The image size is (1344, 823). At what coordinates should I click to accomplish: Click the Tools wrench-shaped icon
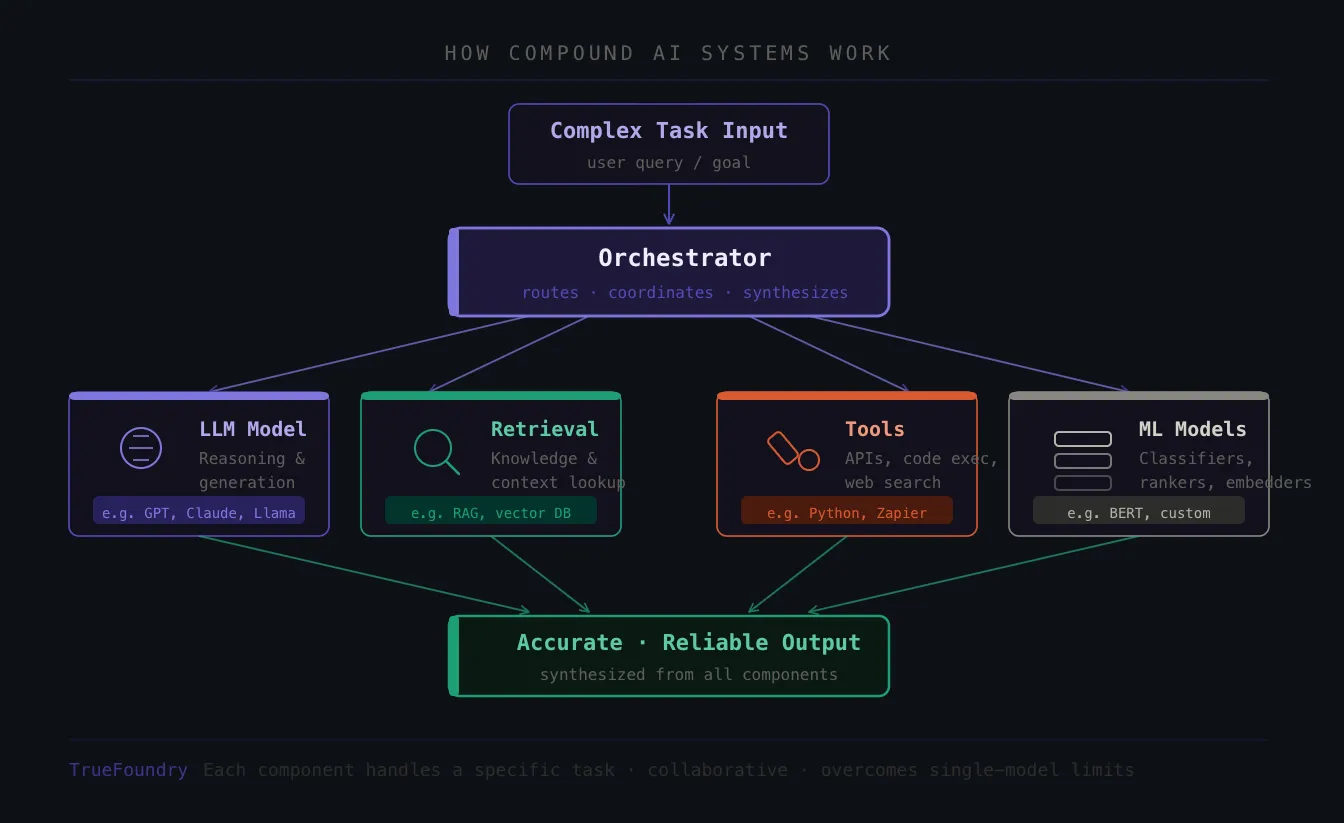point(793,450)
